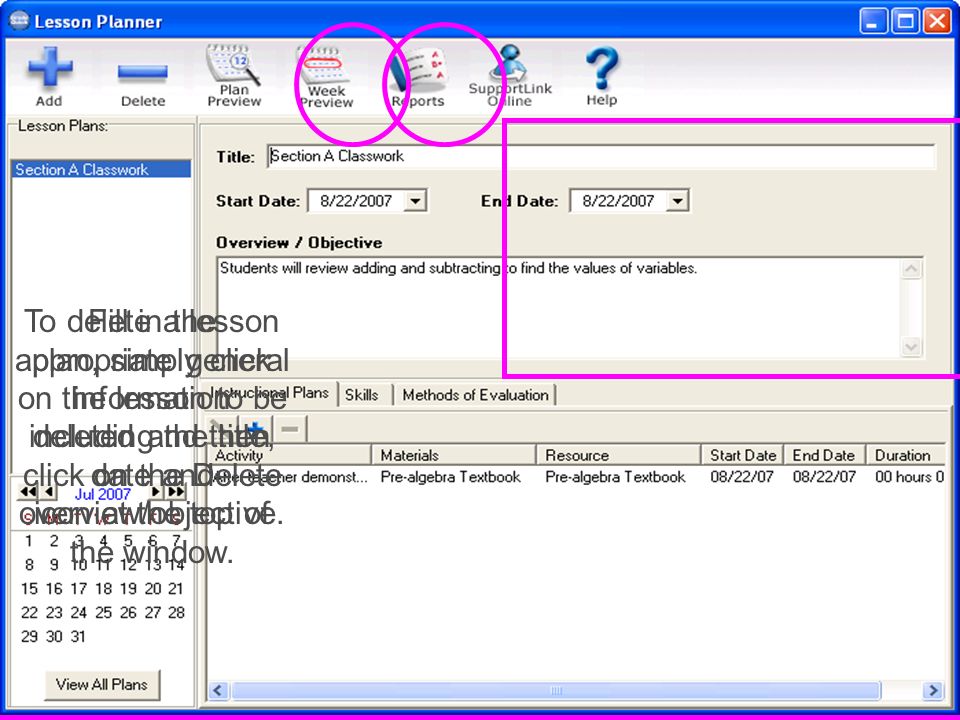
Task: Maximize the Lesson Planner window
Action: pos(905,21)
